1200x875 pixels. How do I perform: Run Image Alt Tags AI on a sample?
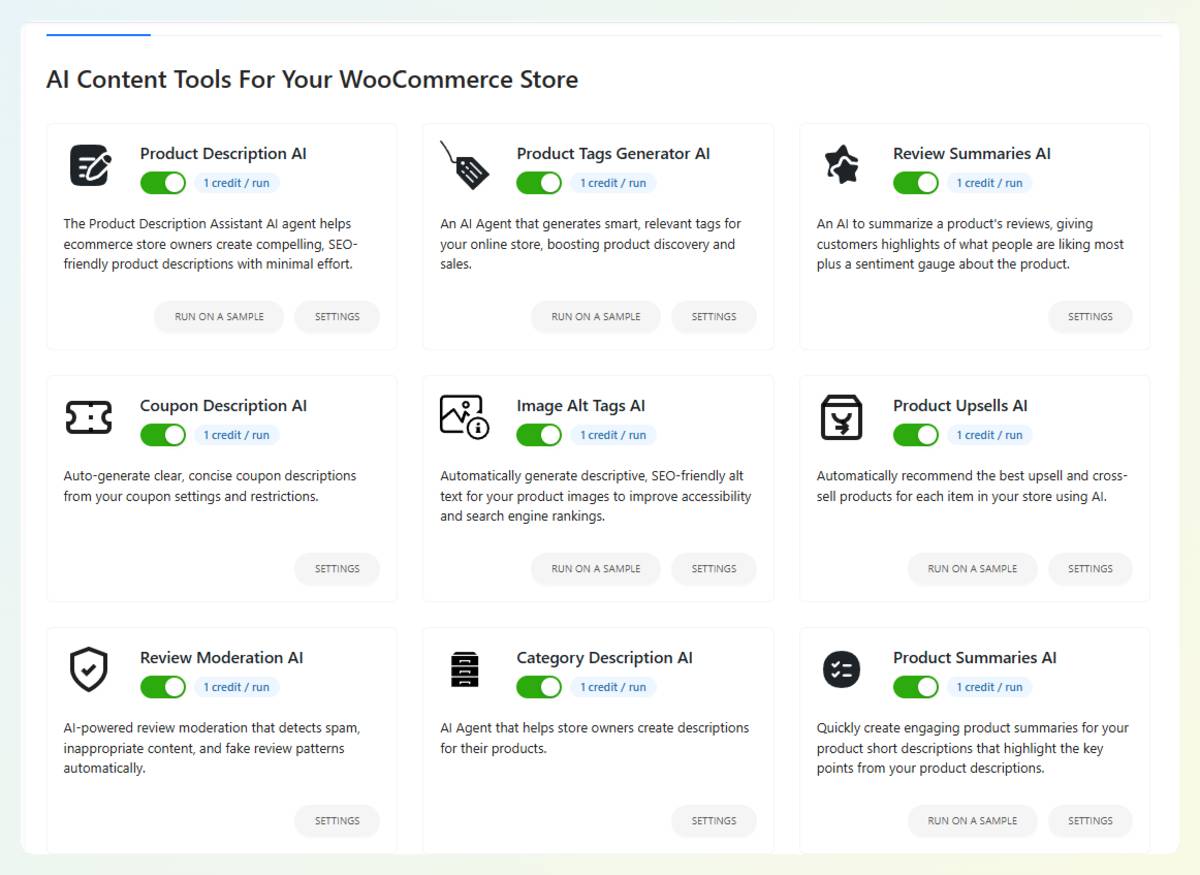(596, 569)
